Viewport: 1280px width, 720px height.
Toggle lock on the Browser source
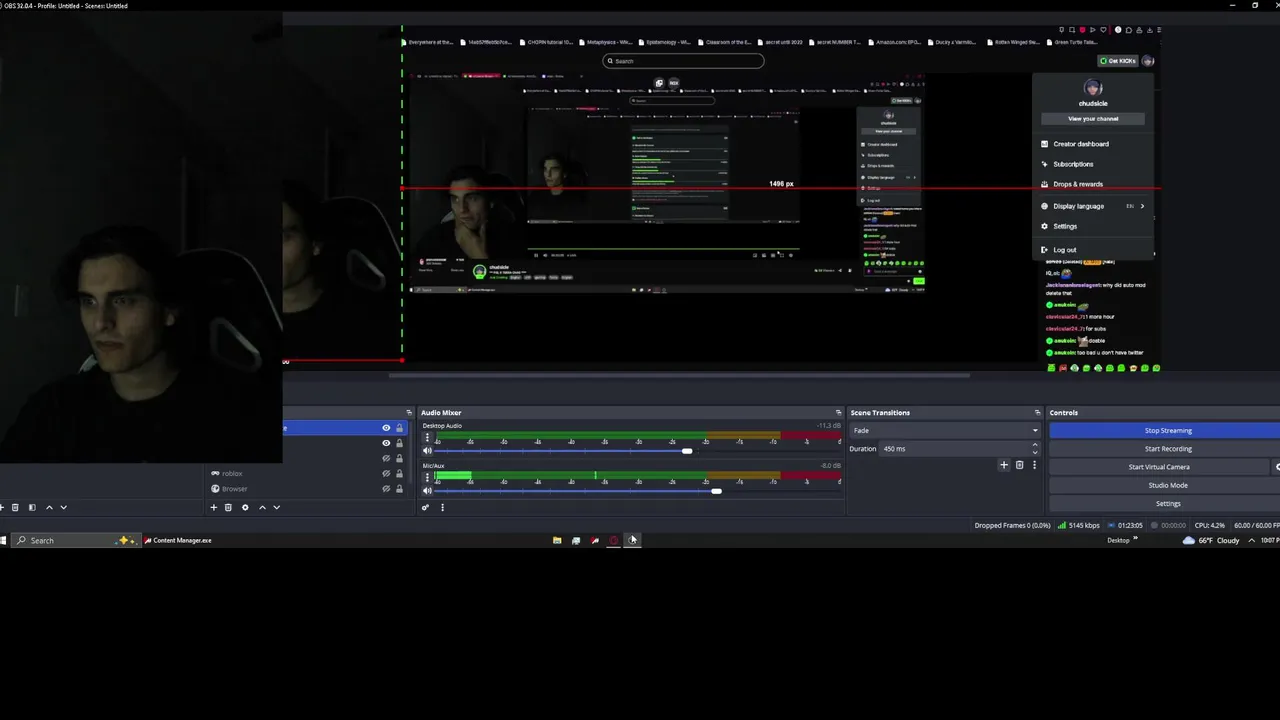(x=399, y=488)
